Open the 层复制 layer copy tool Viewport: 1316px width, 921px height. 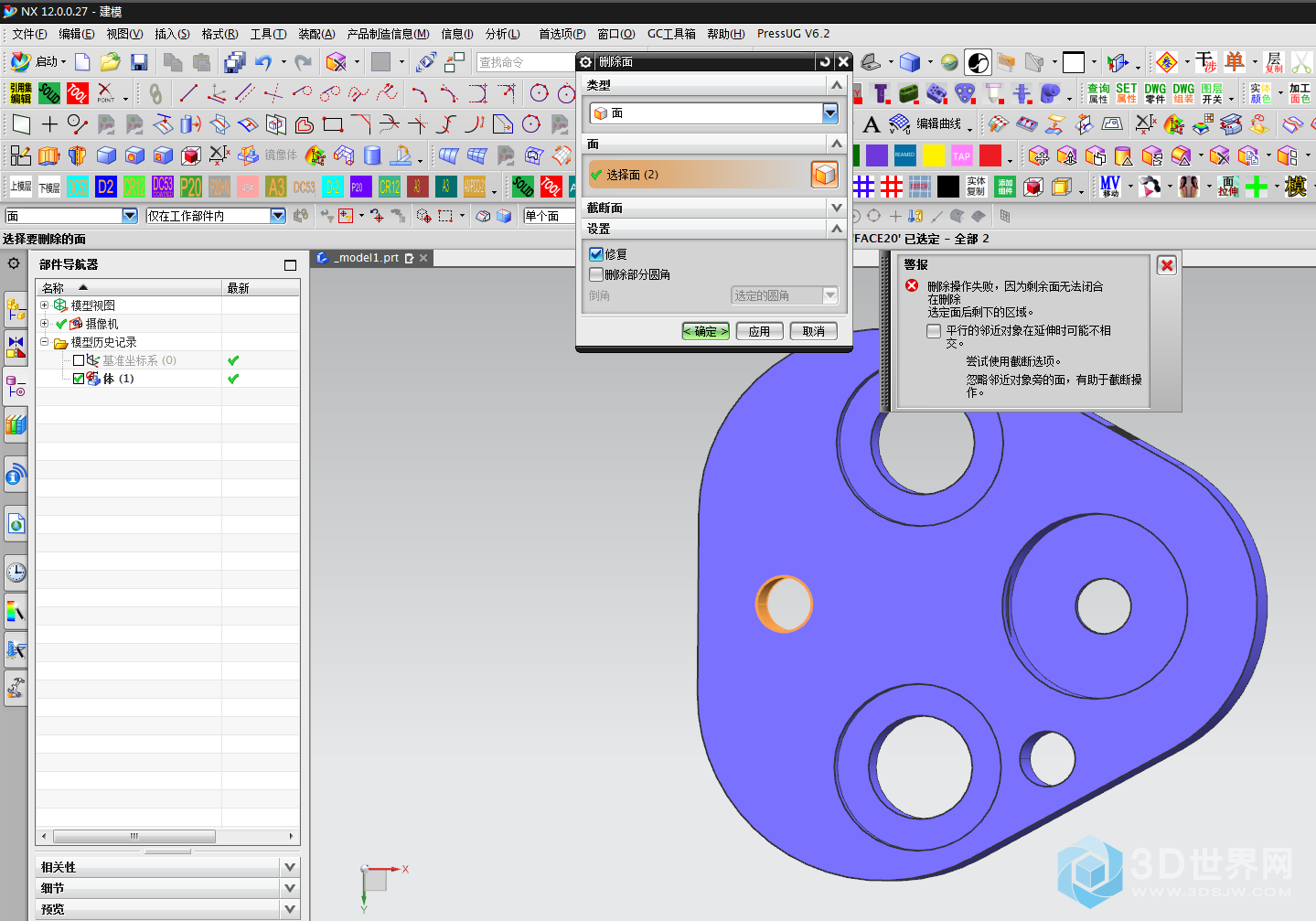click(x=1274, y=62)
